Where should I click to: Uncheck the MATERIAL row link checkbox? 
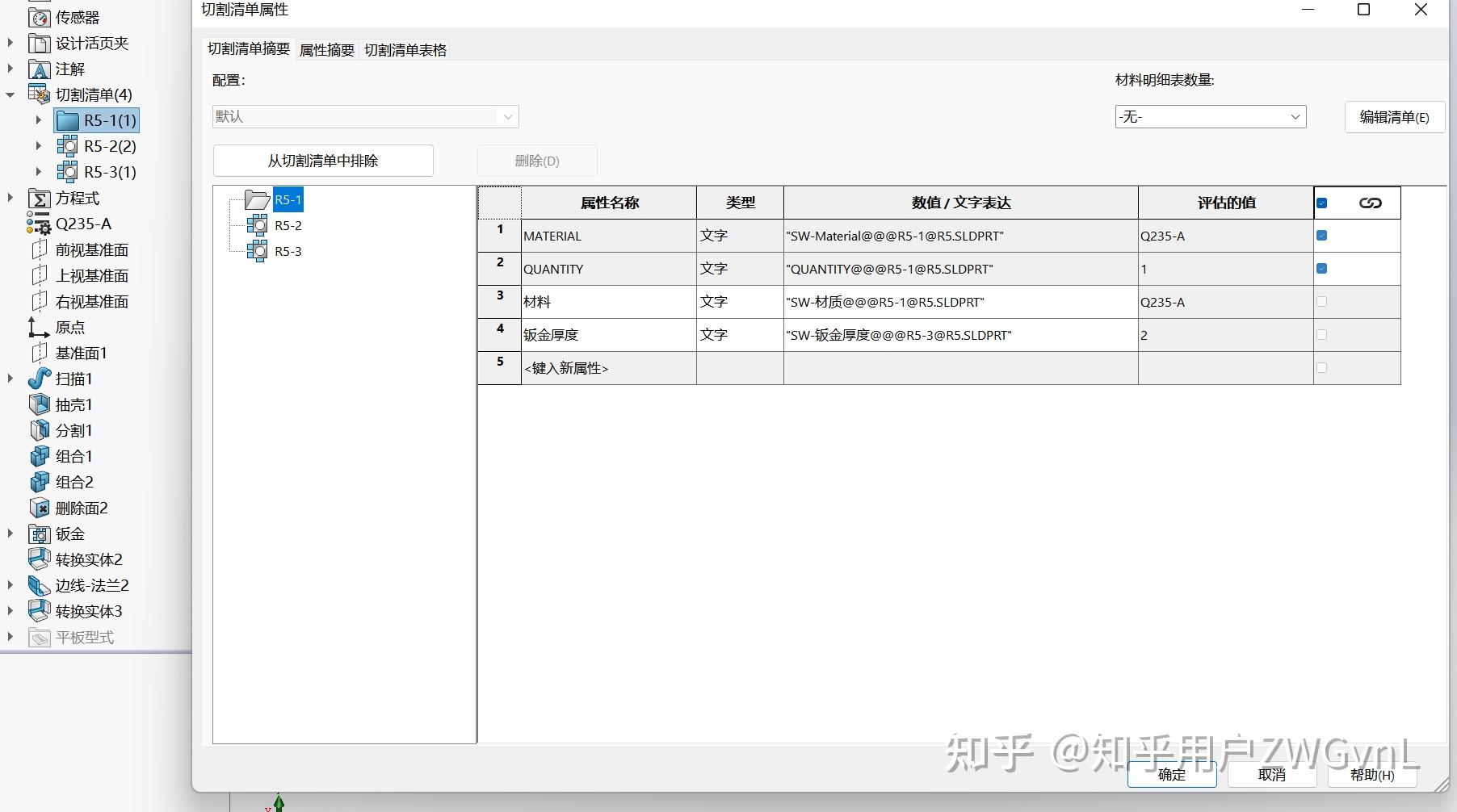[1321, 236]
